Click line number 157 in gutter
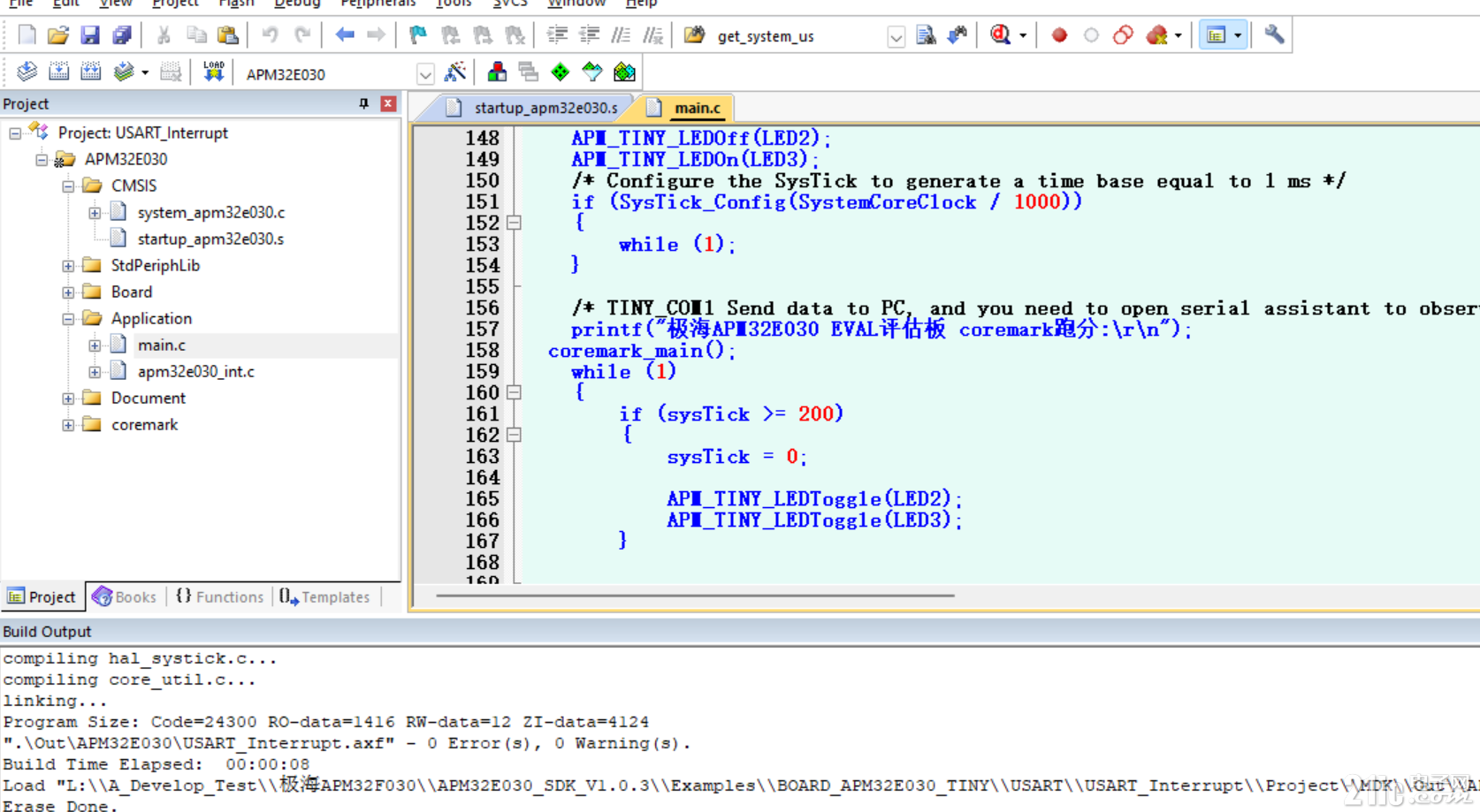 pyautogui.click(x=483, y=329)
